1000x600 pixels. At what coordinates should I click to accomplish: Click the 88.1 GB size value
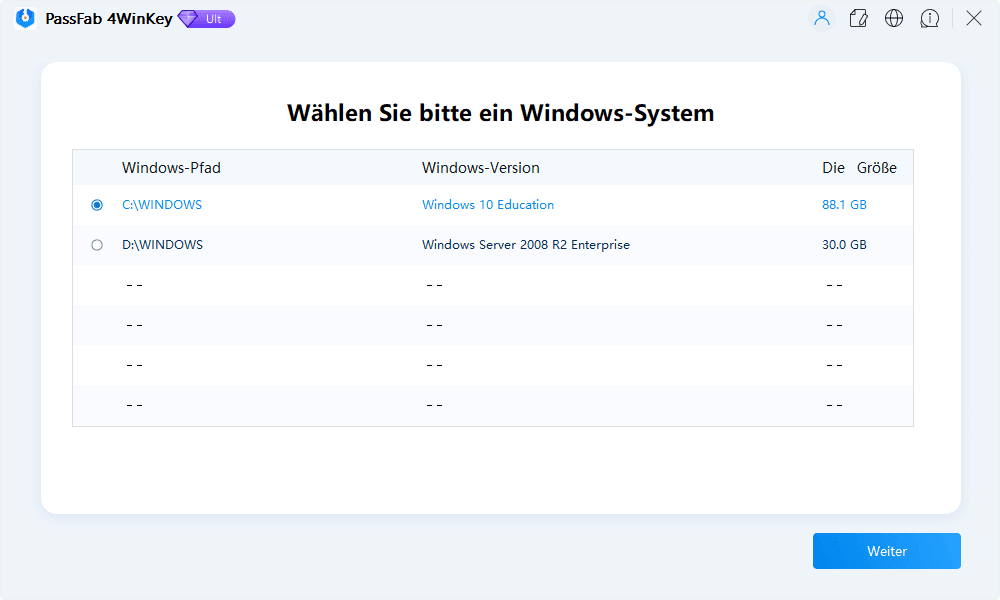[844, 204]
